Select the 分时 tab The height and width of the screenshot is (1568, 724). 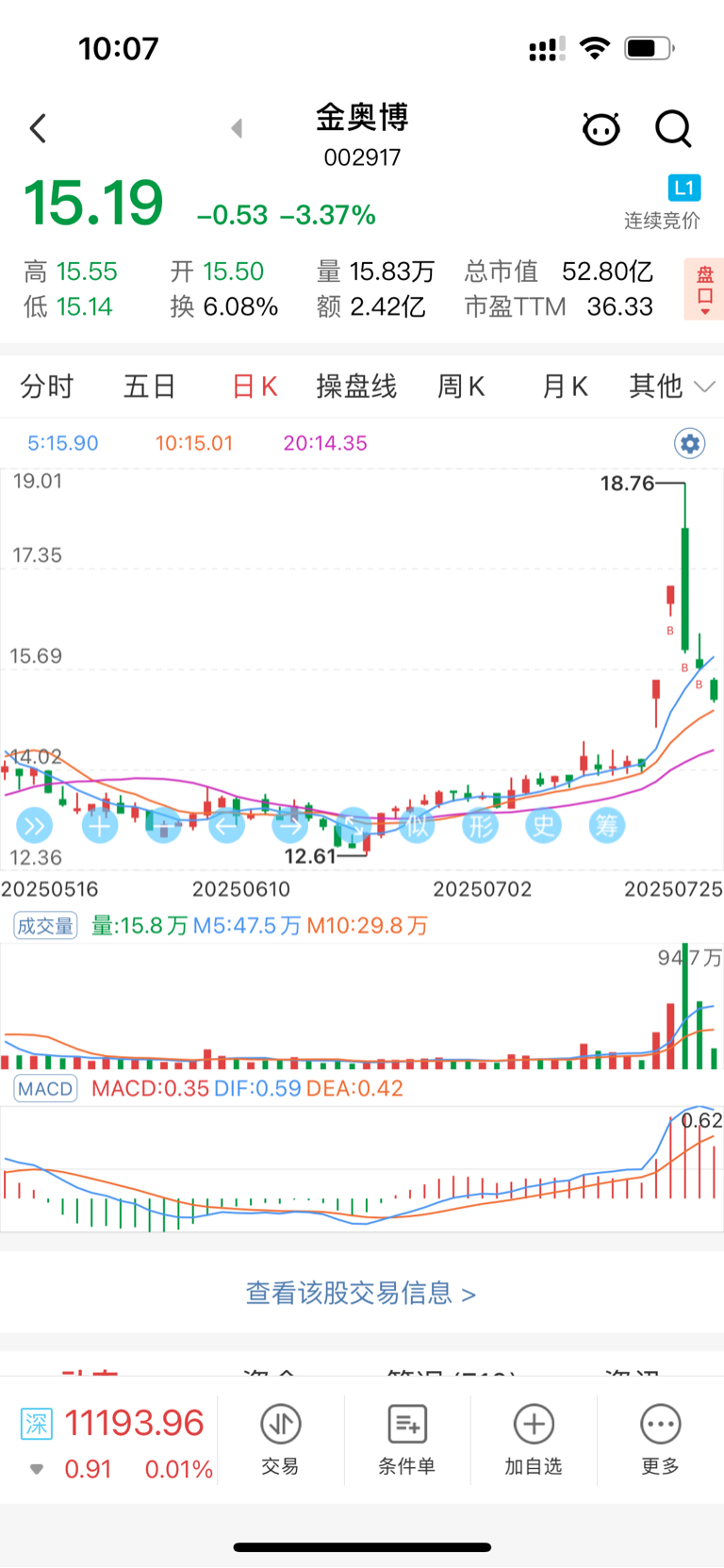[47, 387]
